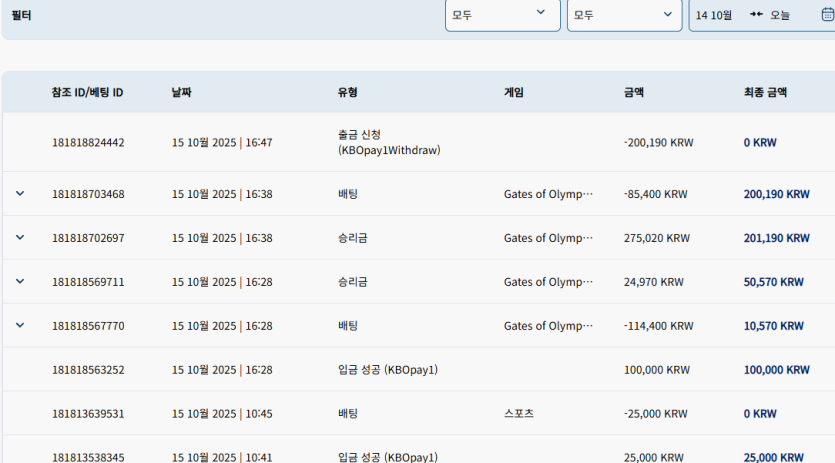Image resolution: width=835 pixels, height=463 pixels.
Task: Click date 15 10월 2025 | 16:47
Action: tap(222, 142)
